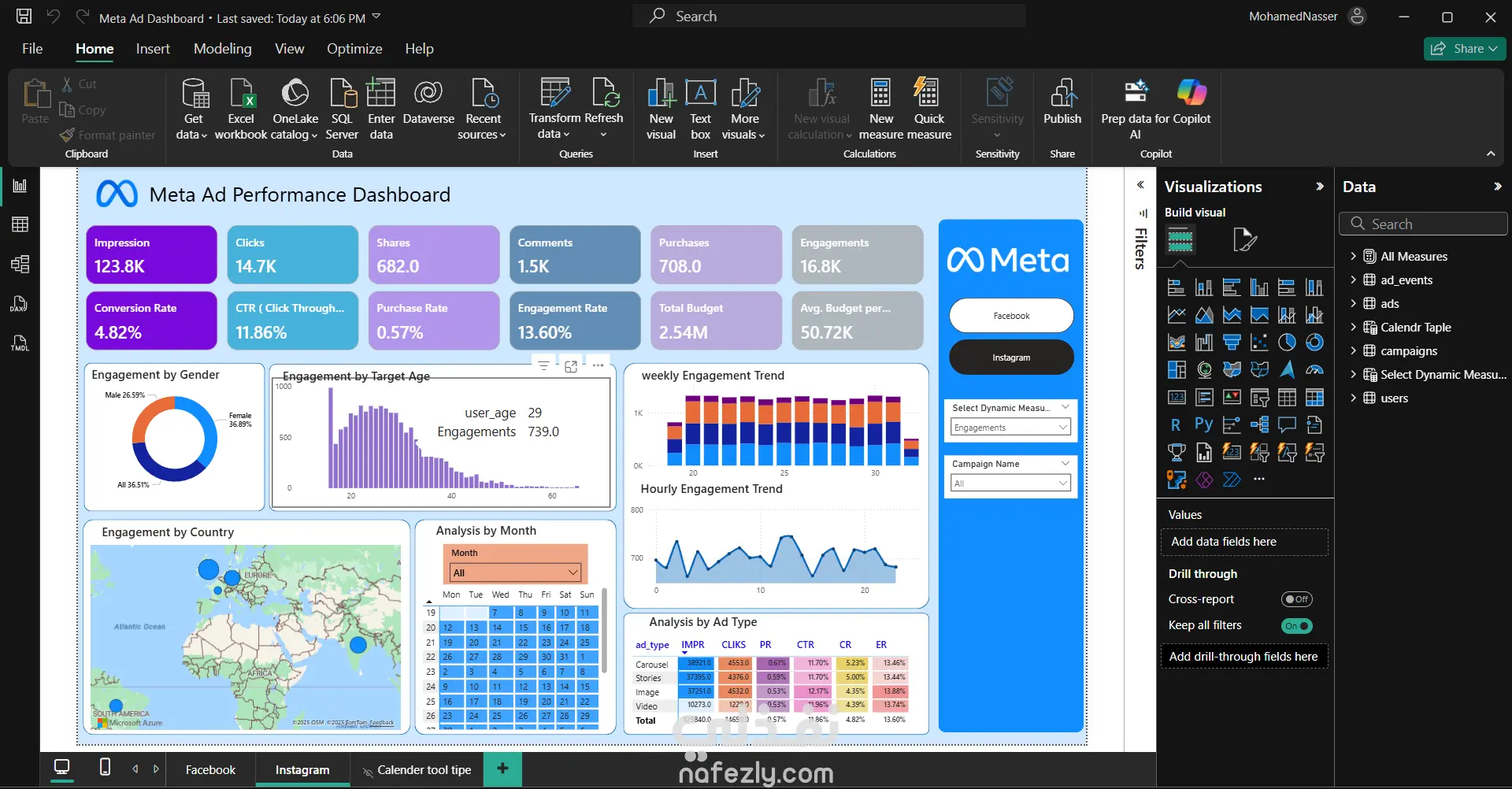Switch to Model view in left sidebar
1512x789 pixels.
20,264
